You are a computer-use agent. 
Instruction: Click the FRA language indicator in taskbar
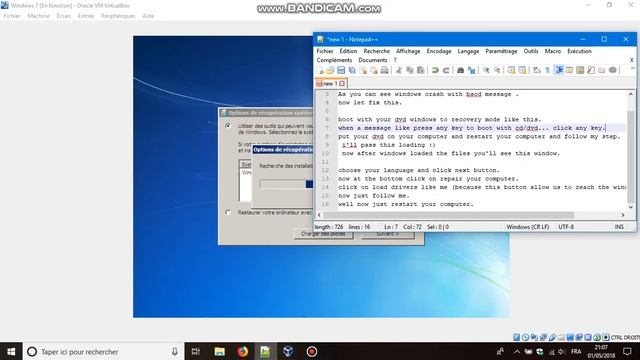point(576,351)
